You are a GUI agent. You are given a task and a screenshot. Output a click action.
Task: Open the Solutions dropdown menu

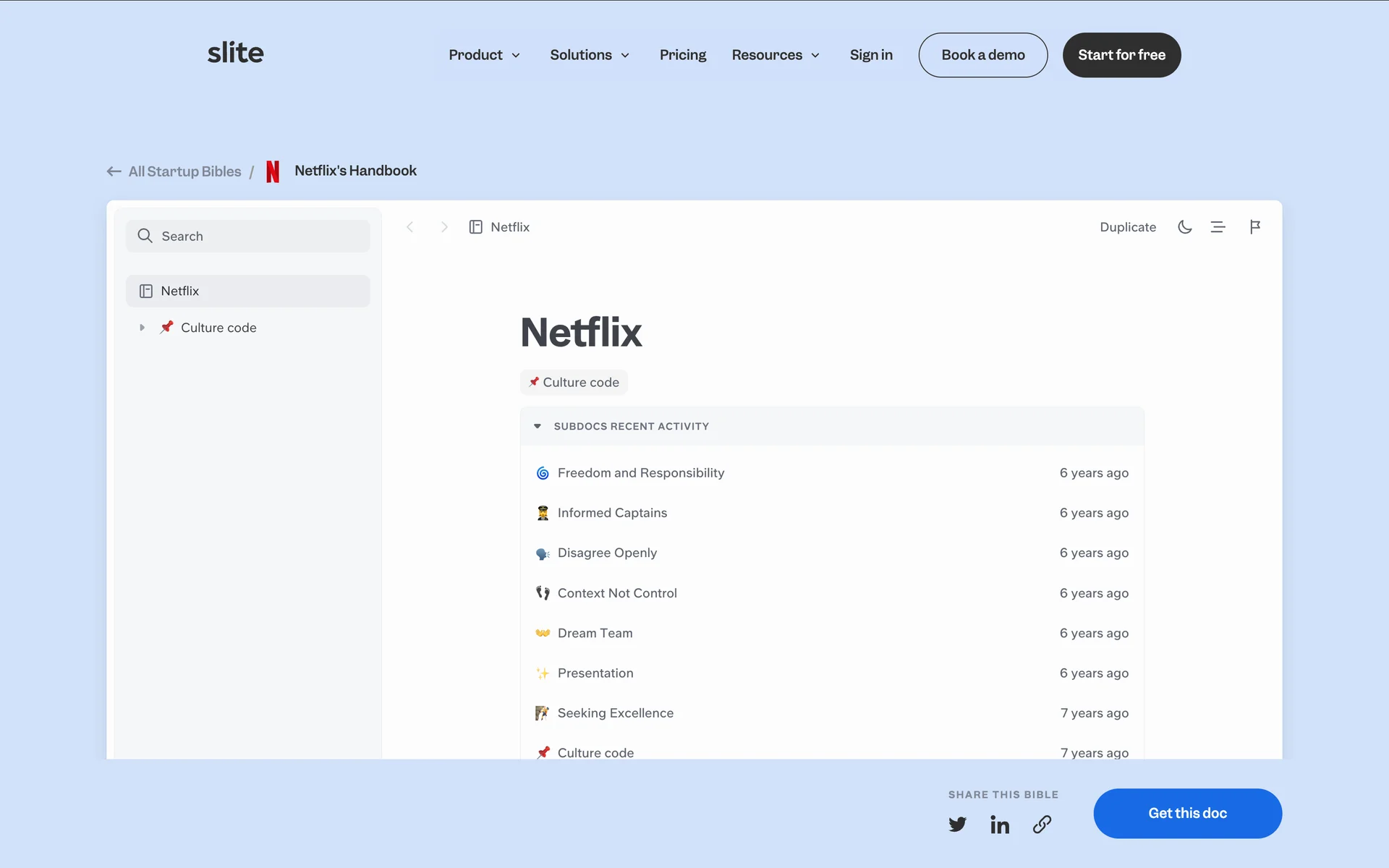[590, 55]
